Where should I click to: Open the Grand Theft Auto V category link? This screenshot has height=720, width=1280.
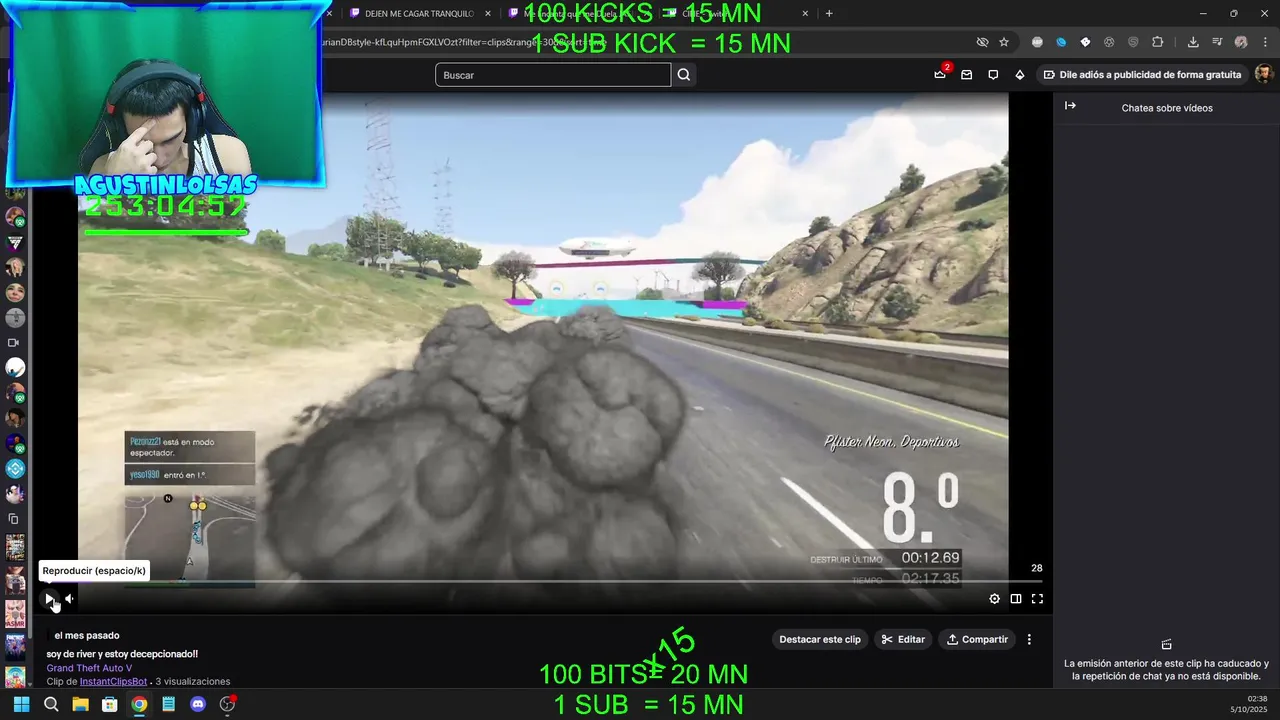pos(89,668)
